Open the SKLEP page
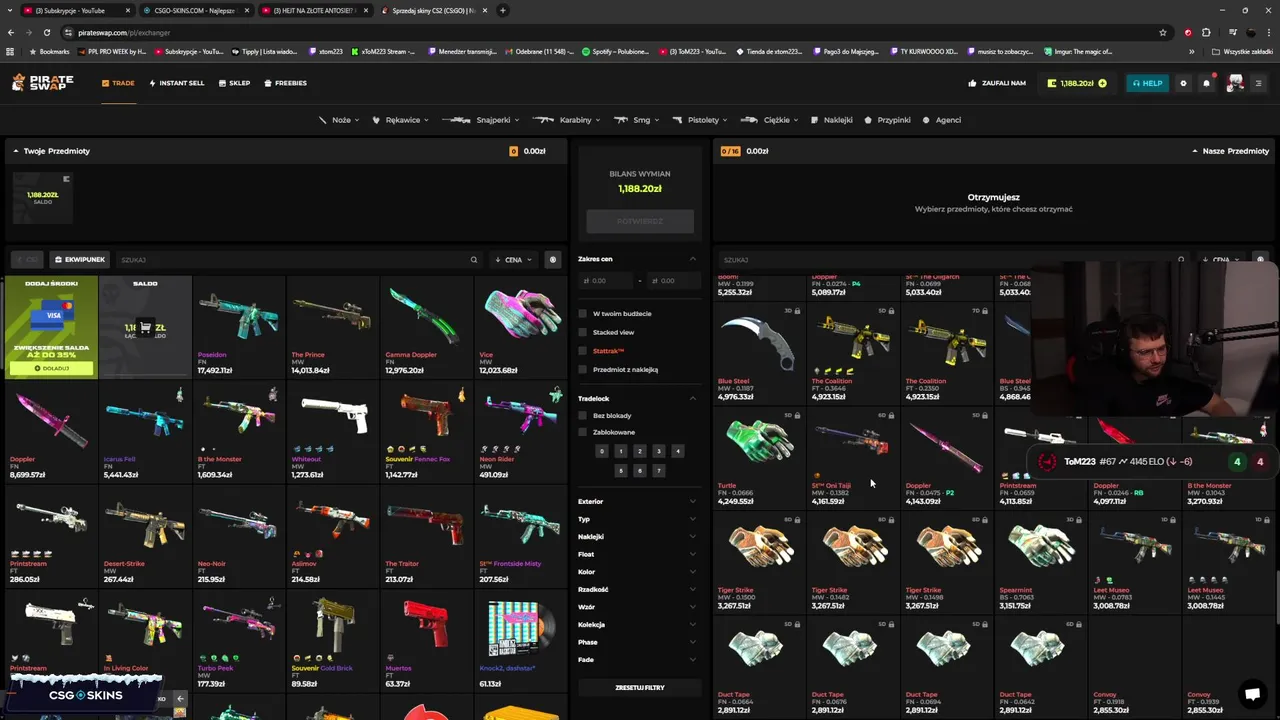Screen dimensions: 1280x720 pos(235,83)
